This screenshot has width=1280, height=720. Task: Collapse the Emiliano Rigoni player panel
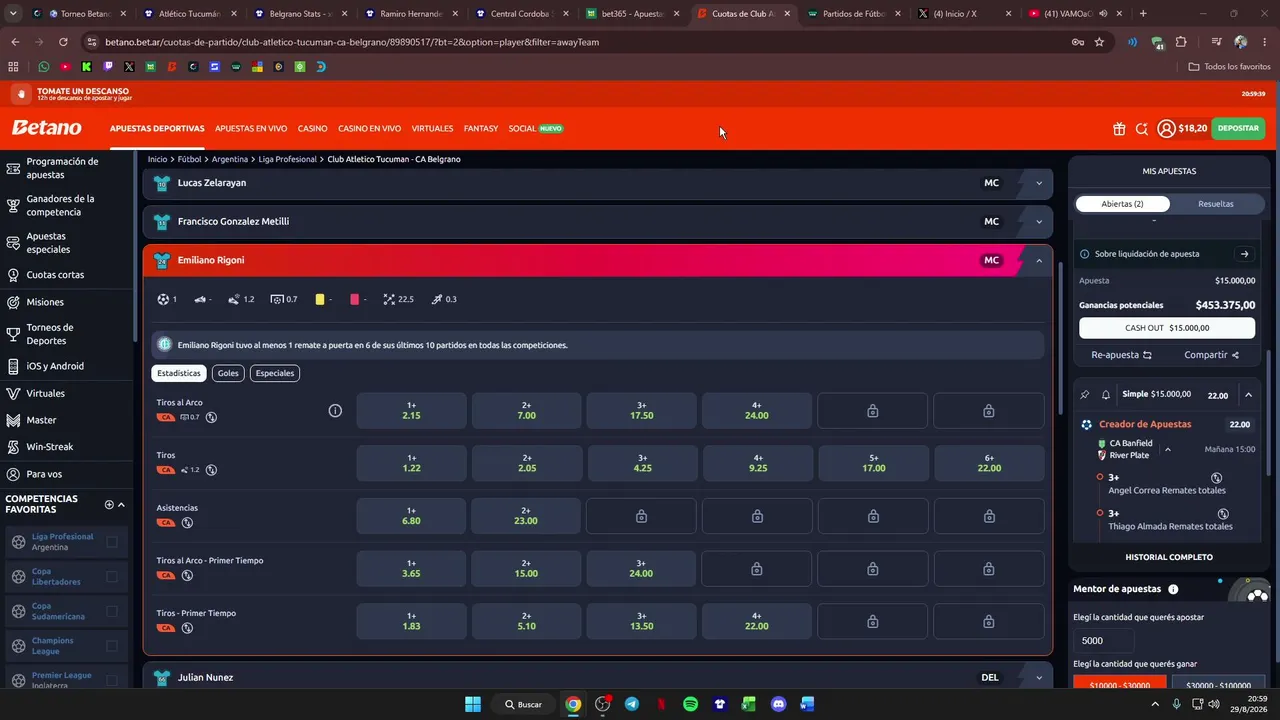pyautogui.click(x=1039, y=261)
